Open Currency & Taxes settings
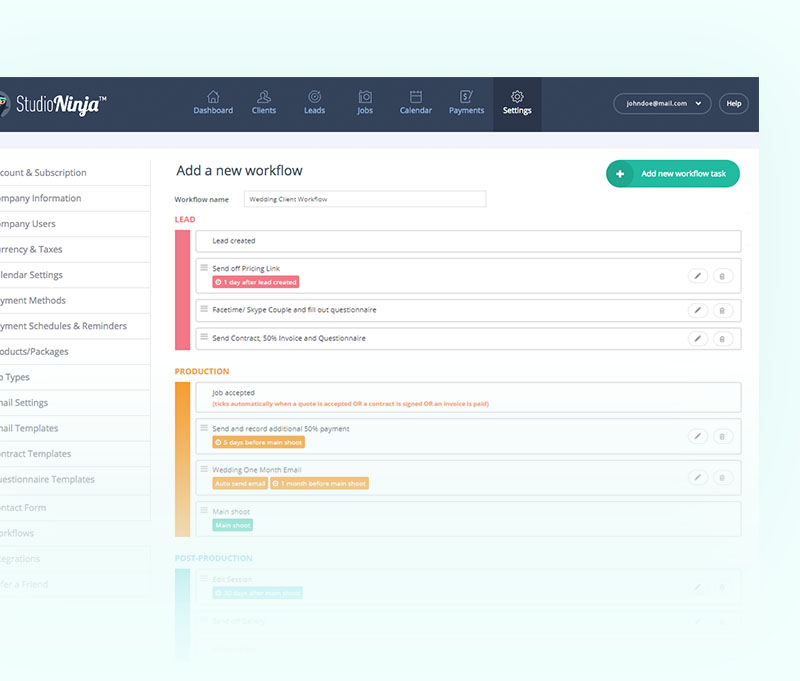This screenshot has height=681, width=800. click(75, 249)
